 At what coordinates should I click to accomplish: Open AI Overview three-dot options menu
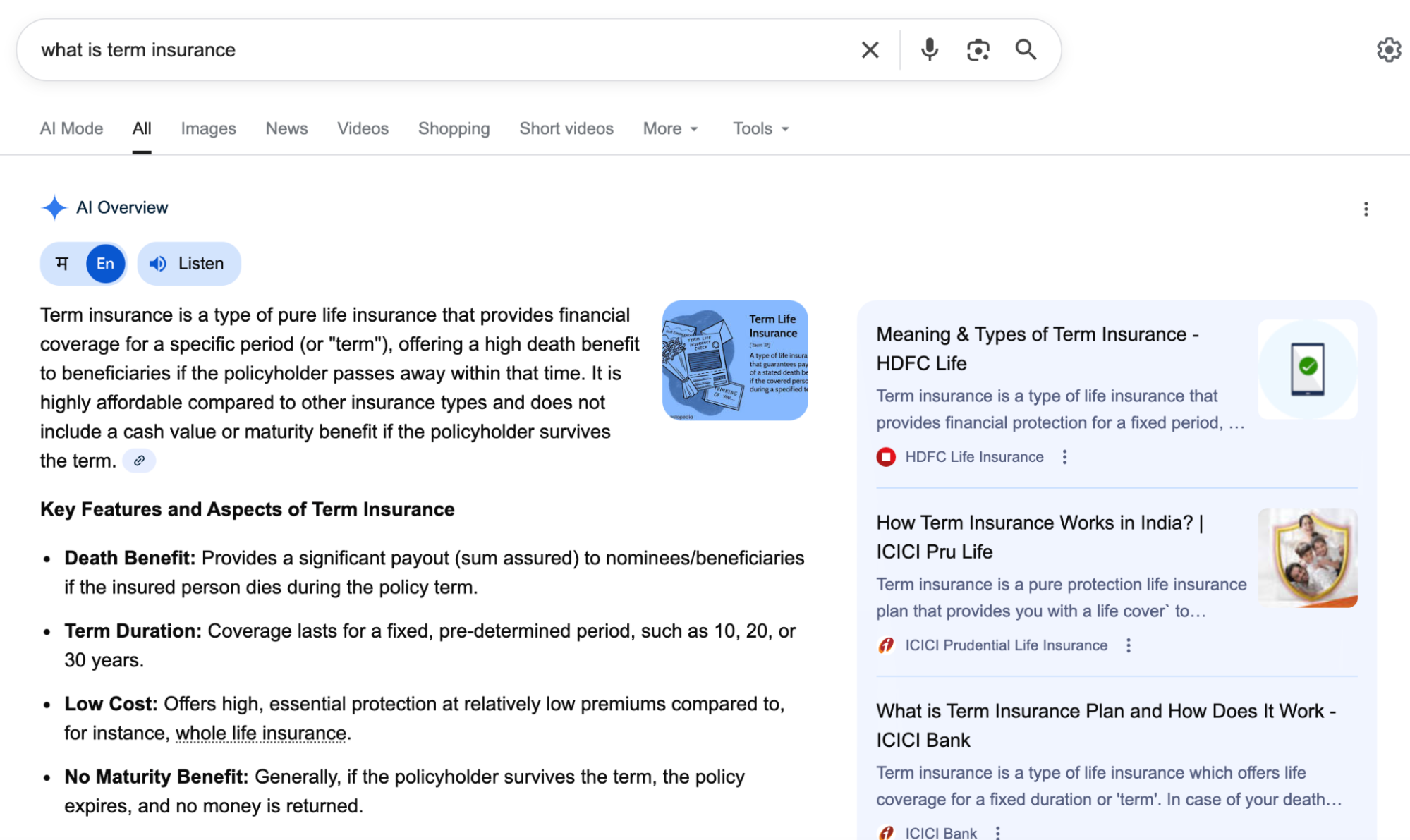click(1366, 209)
